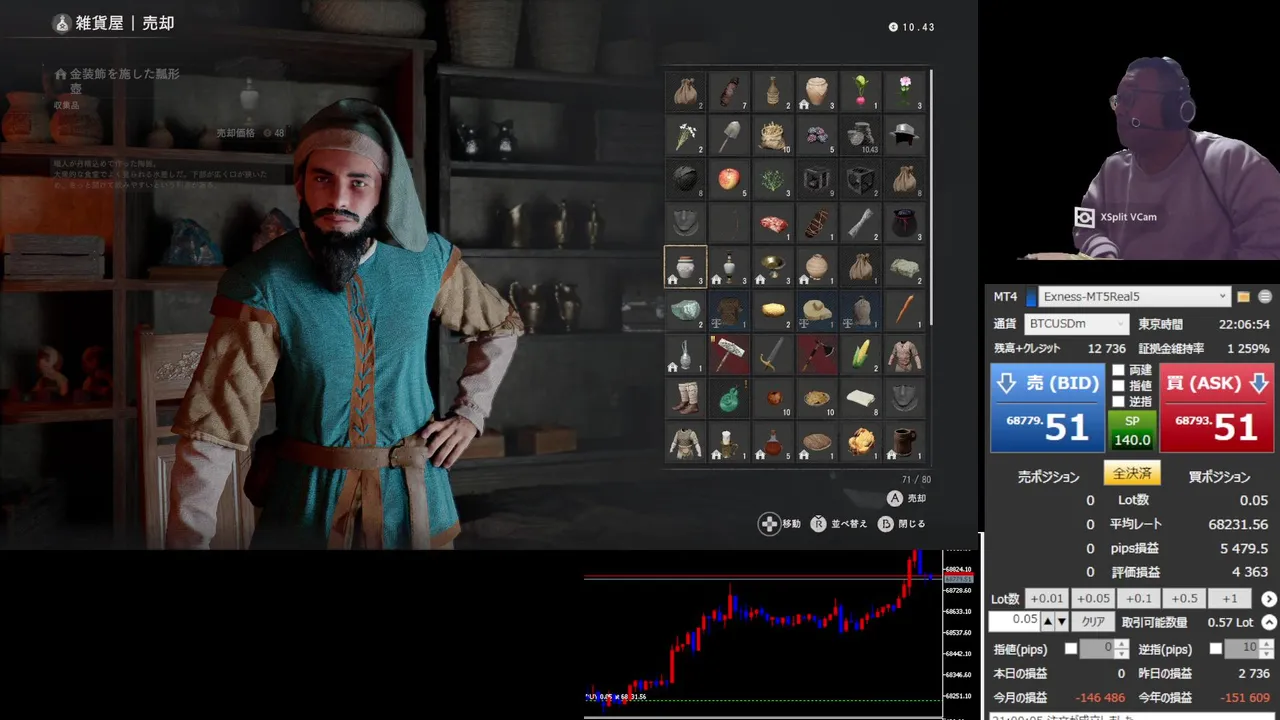Click the クリア button

pos(1094,622)
